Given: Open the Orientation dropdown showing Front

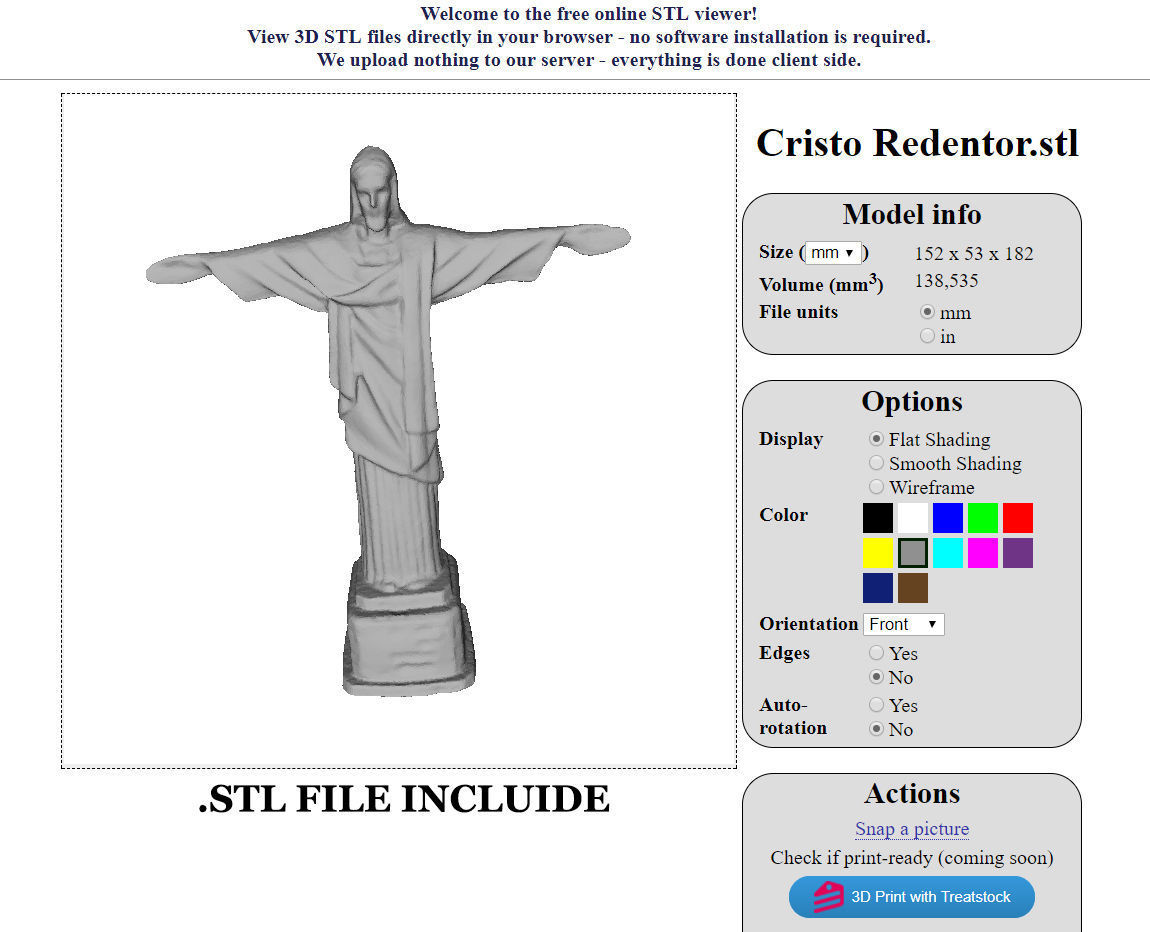Looking at the screenshot, I should tap(904, 624).
